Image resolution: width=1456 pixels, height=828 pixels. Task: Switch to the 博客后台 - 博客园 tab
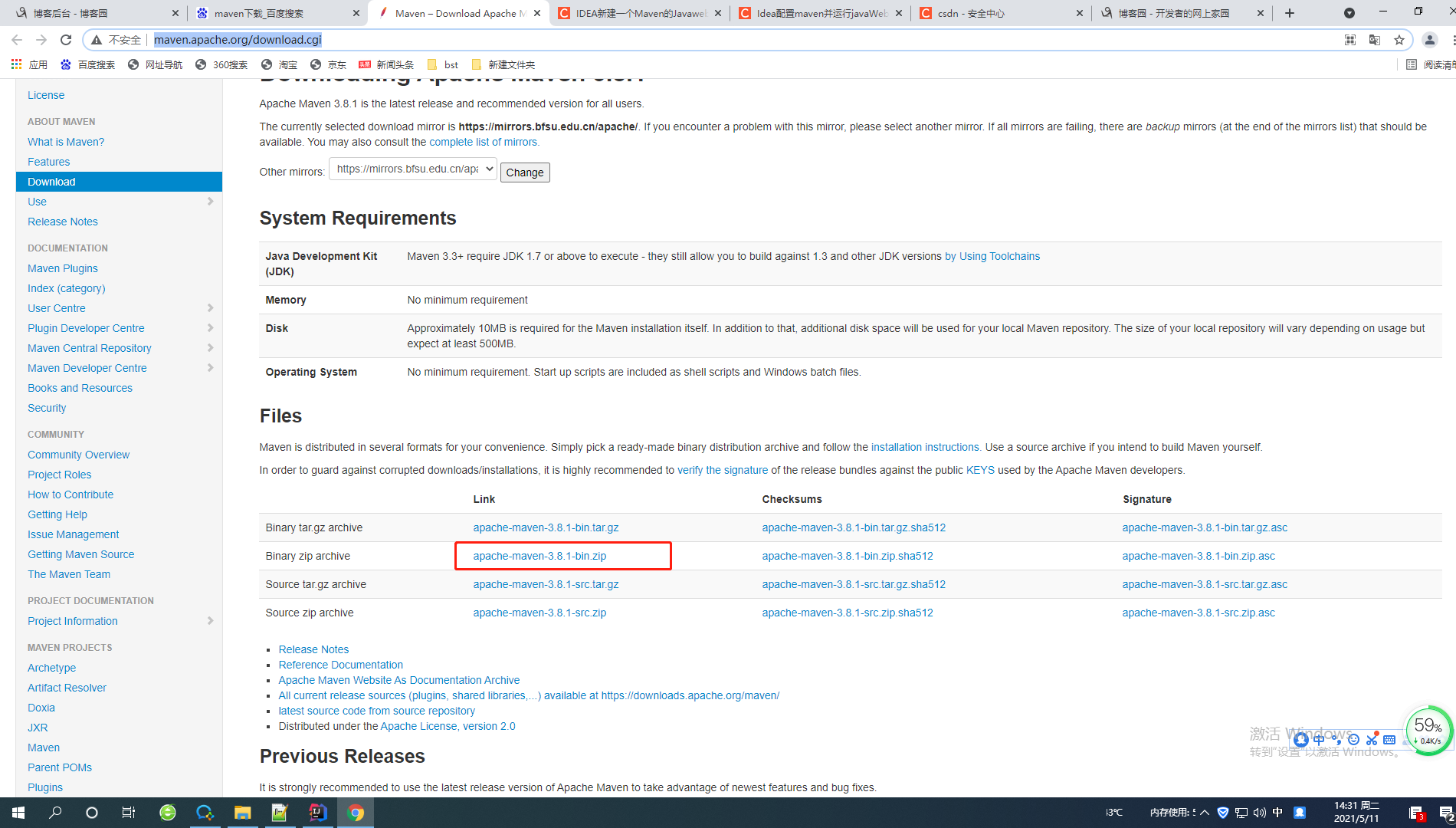point(95,13)
